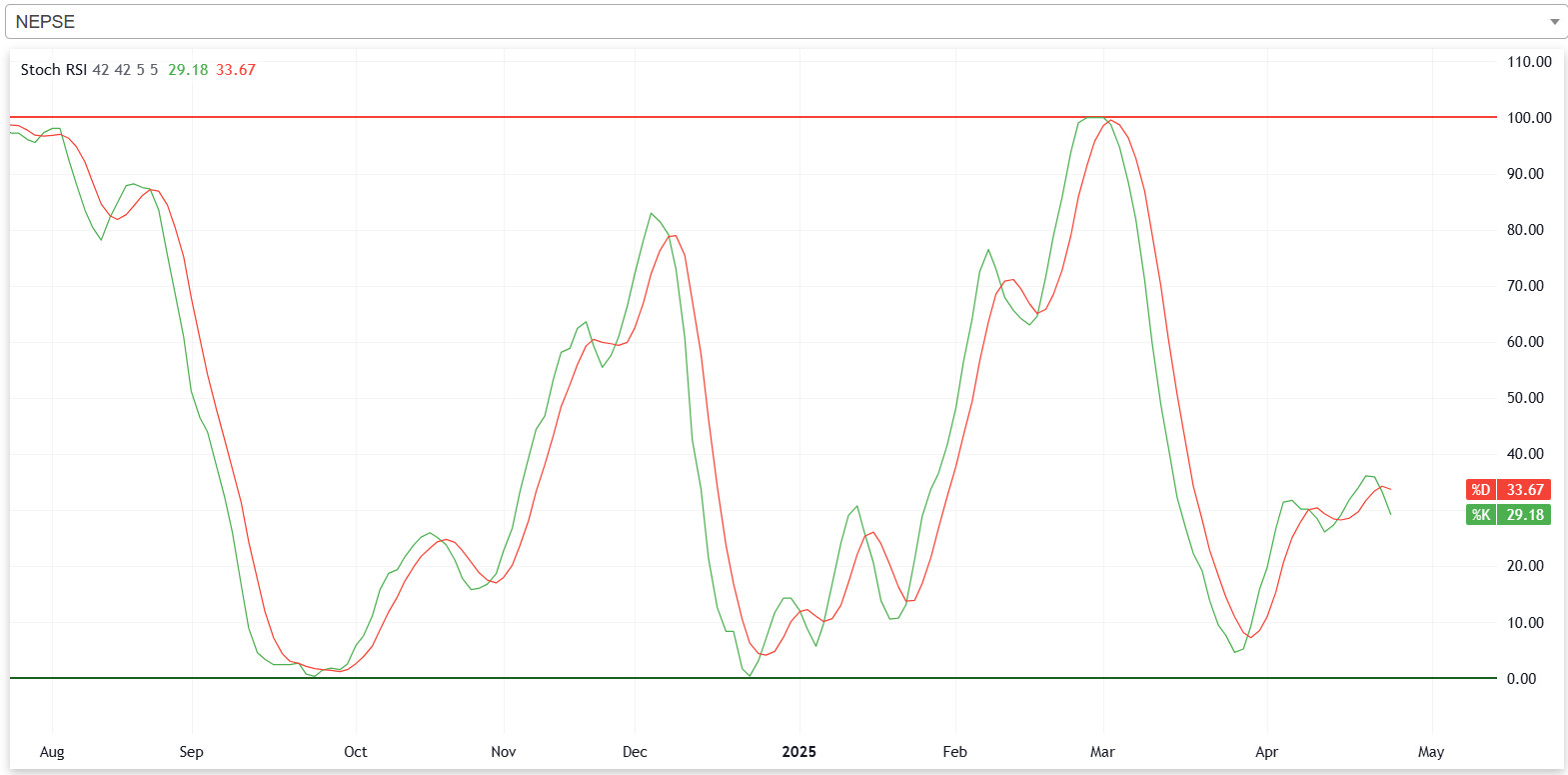Click the 2025 label on time axis
Image resolution: width=1568 pixels, height=775 pixels.
(798, 752)
